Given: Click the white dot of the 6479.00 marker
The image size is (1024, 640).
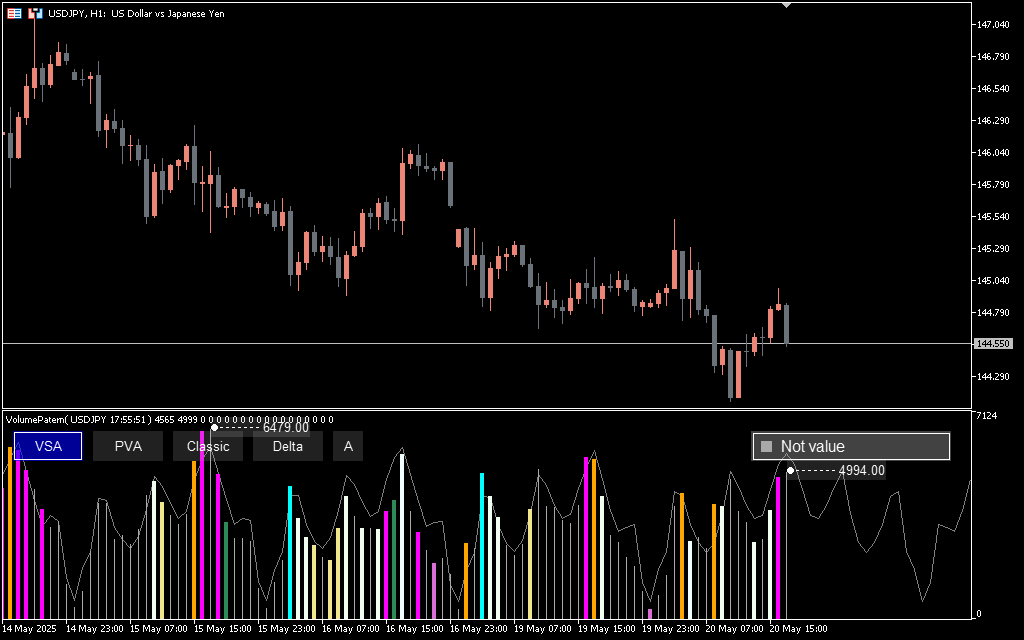Looking at the screenshot, I should point(214,428).
